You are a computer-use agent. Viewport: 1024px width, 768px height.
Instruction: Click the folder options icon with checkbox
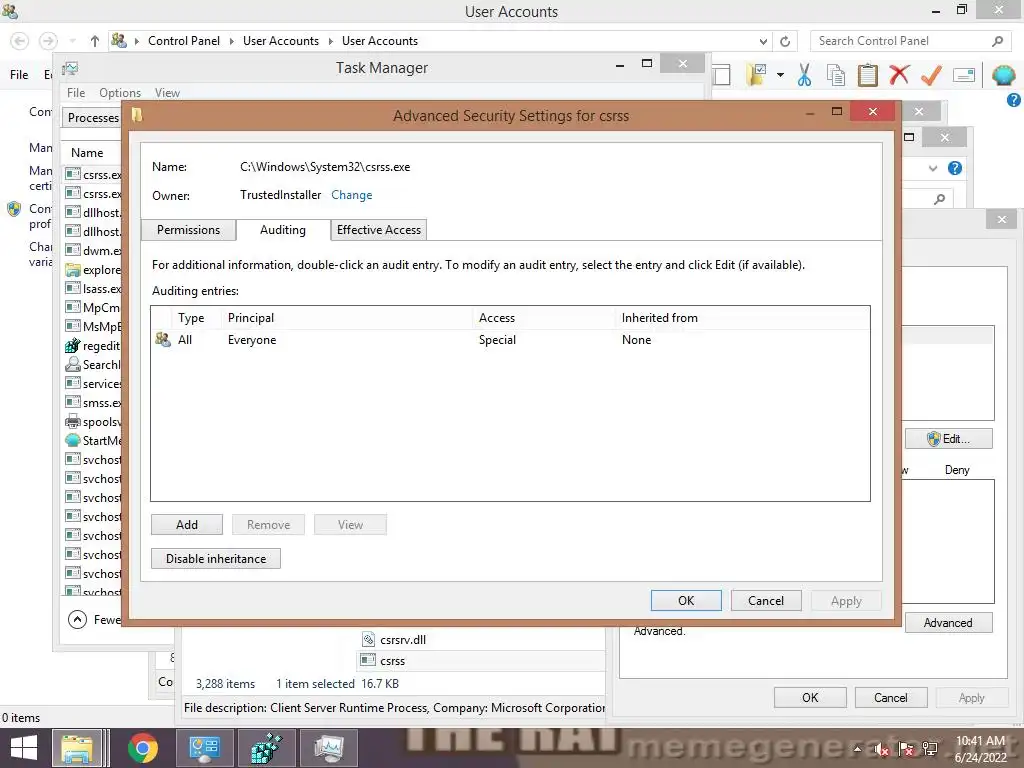(757, 75)
